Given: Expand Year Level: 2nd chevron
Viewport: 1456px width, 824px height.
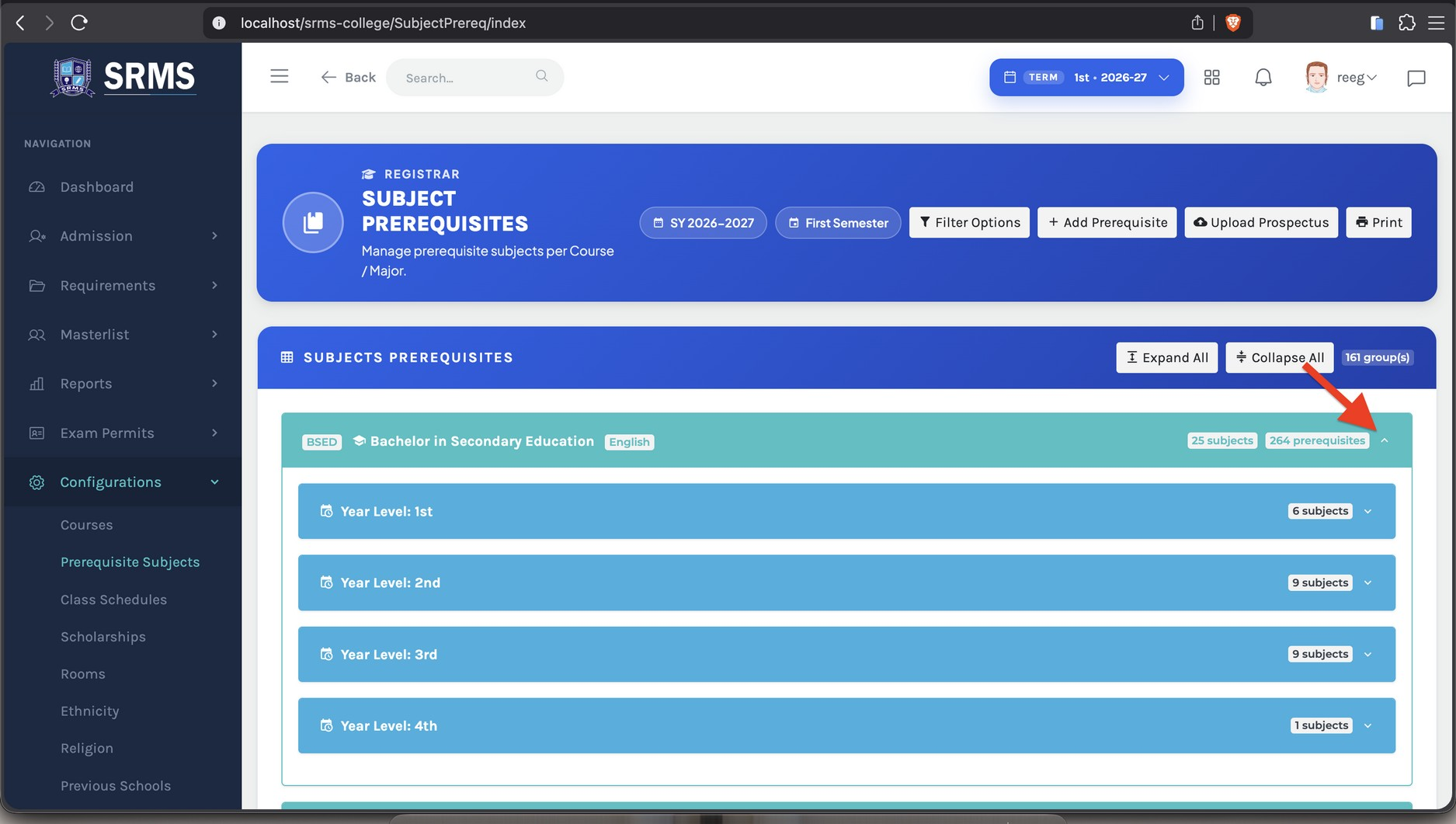Looking at the screenshot, I should (x=1367, y=582).
